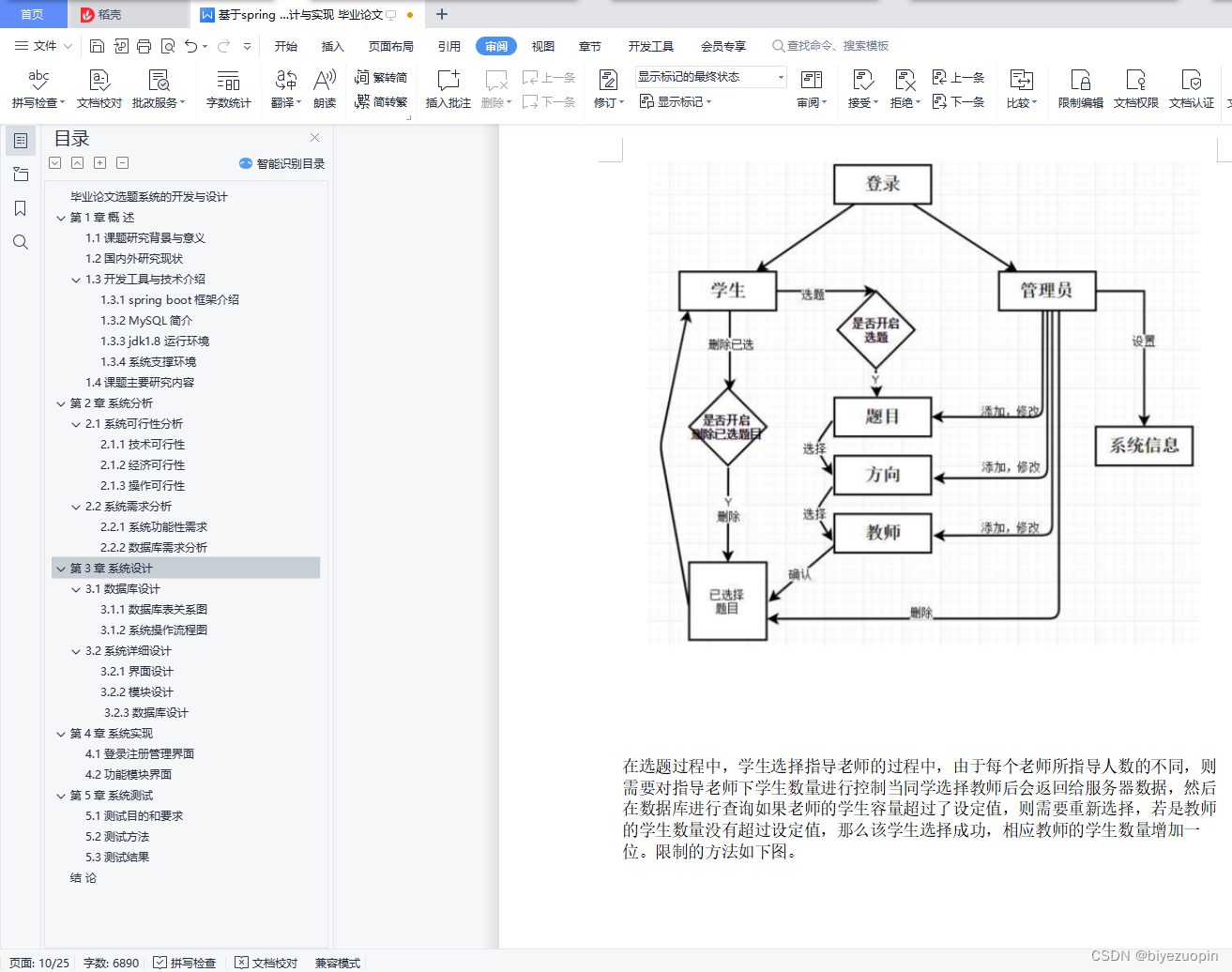Click the save icon in quick toolbar
This screenshot has height=972, width=1232.
[97, 45]
